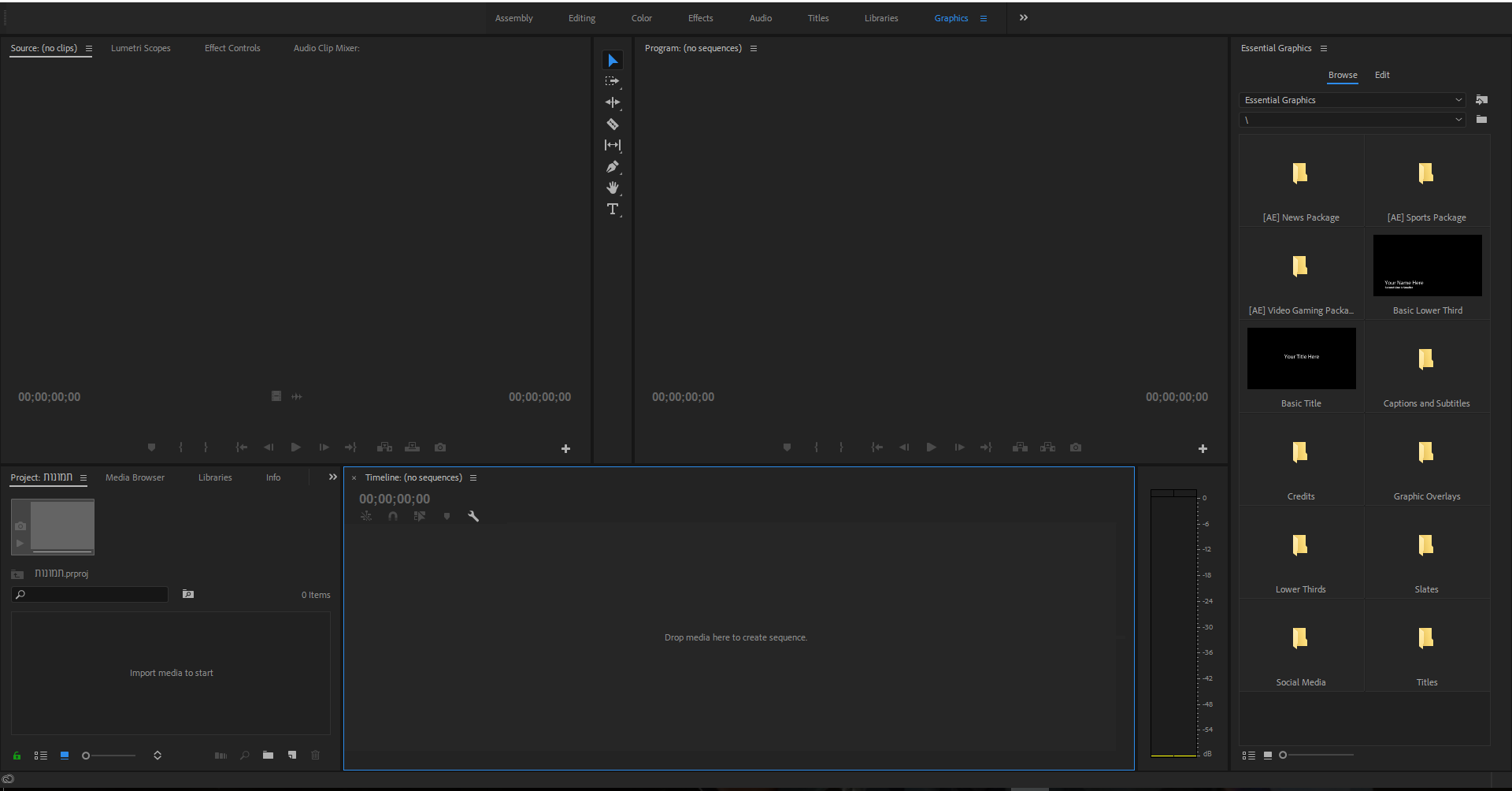Add a marker in the Timeline toolbar
The height and width of the screenshot is (791, 1512).
tap(447, 516)
